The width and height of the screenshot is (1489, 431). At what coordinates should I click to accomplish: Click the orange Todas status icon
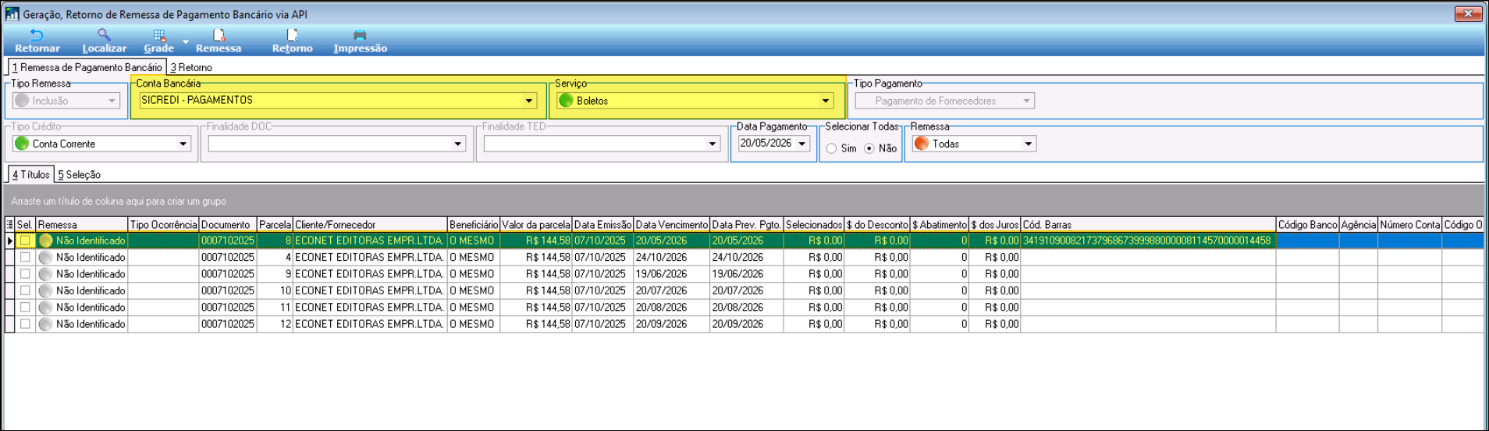922,144
